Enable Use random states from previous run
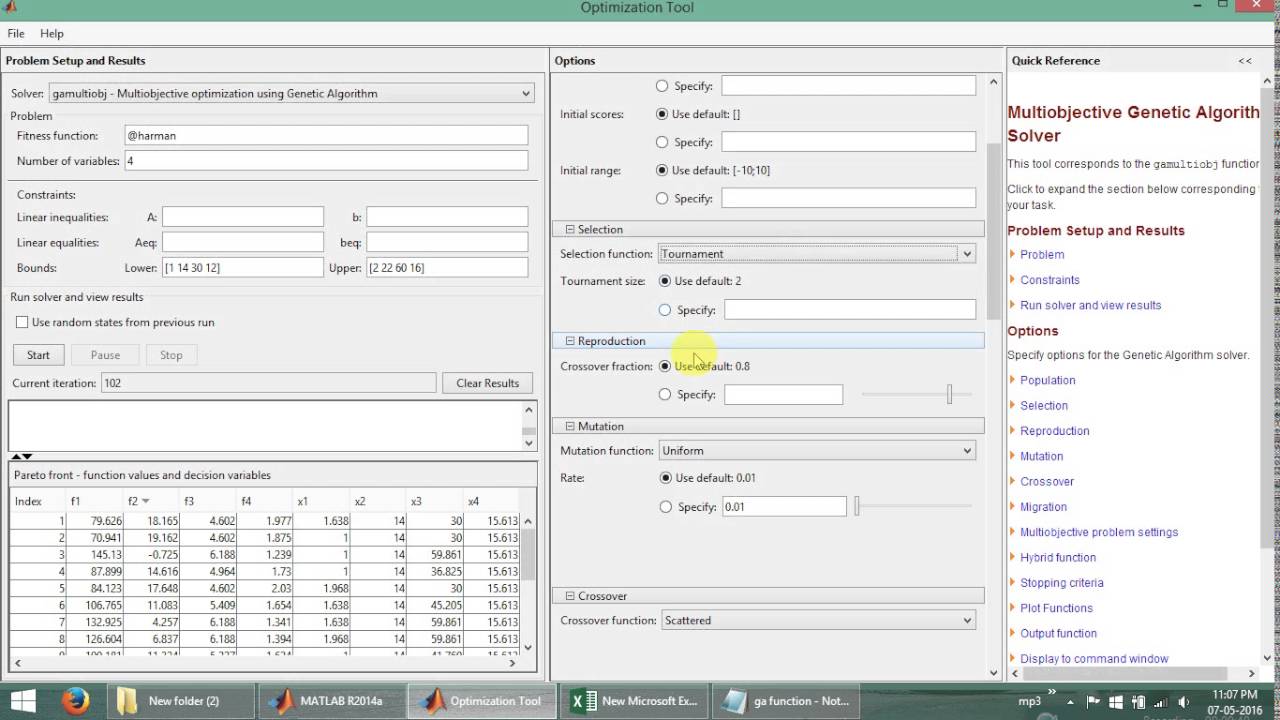 [x=22, y=322]
